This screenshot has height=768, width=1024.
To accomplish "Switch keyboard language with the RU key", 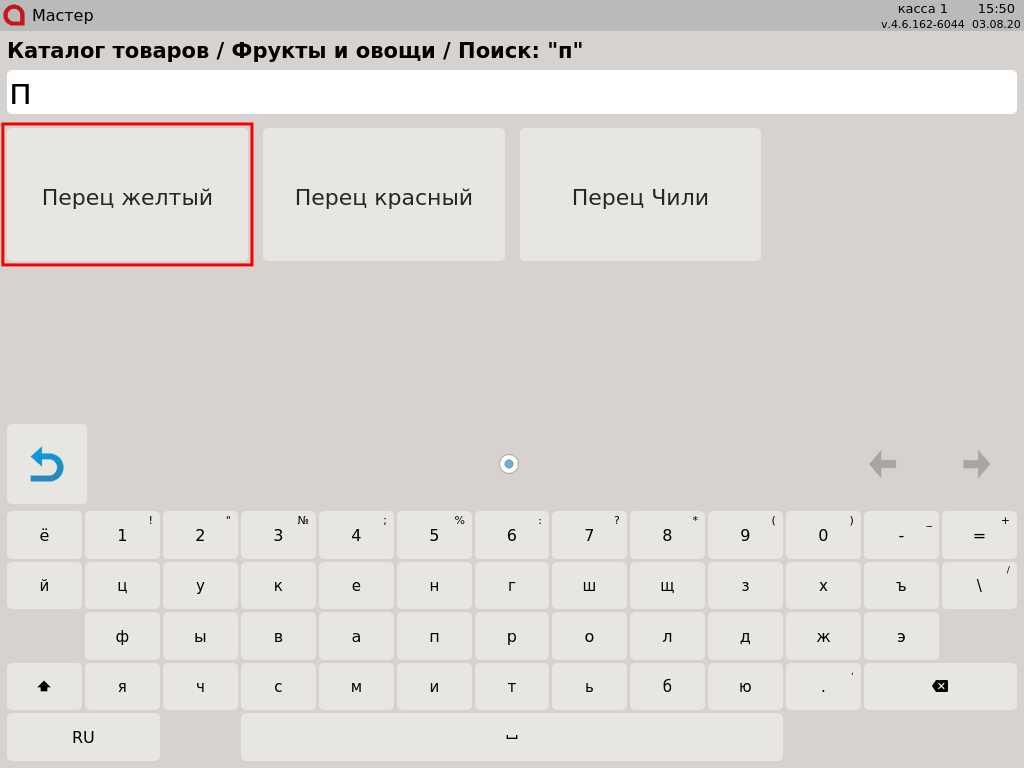I will pyautogui.click(x=83, y=737).
